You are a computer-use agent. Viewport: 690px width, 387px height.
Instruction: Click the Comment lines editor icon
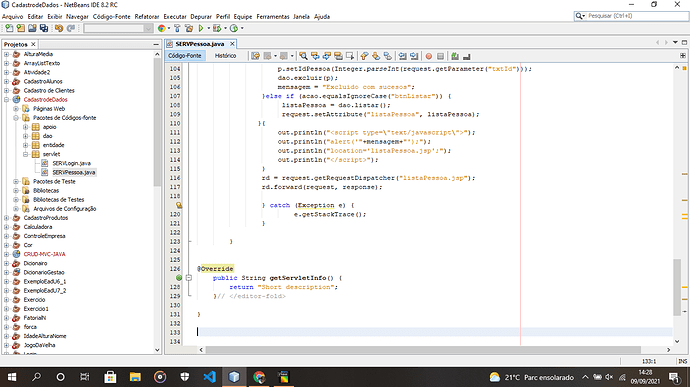point(455,56)
